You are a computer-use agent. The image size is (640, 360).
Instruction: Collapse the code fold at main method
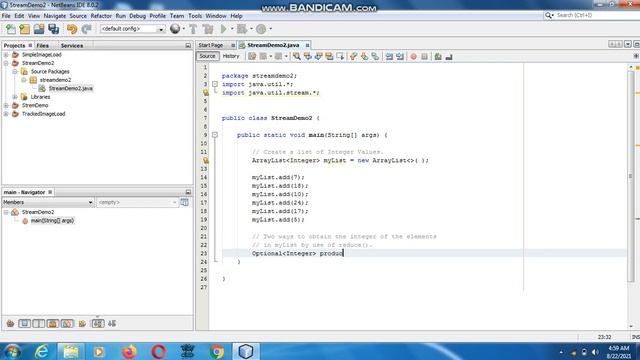[215, 135]
